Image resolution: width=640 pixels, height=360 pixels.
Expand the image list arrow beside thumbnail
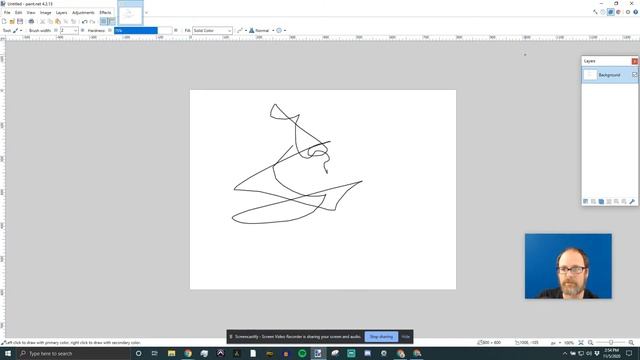[146, 13]
